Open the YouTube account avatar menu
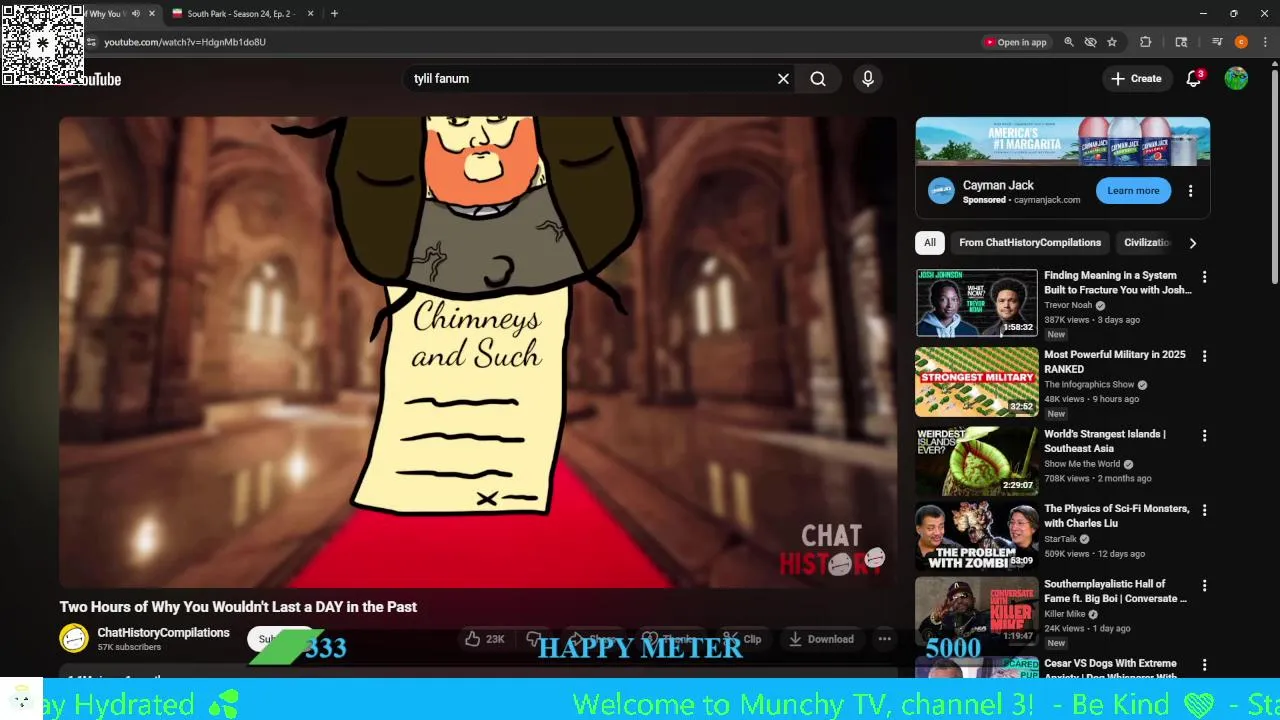Screen dimensions: 1280x720 coord(1236,78)
